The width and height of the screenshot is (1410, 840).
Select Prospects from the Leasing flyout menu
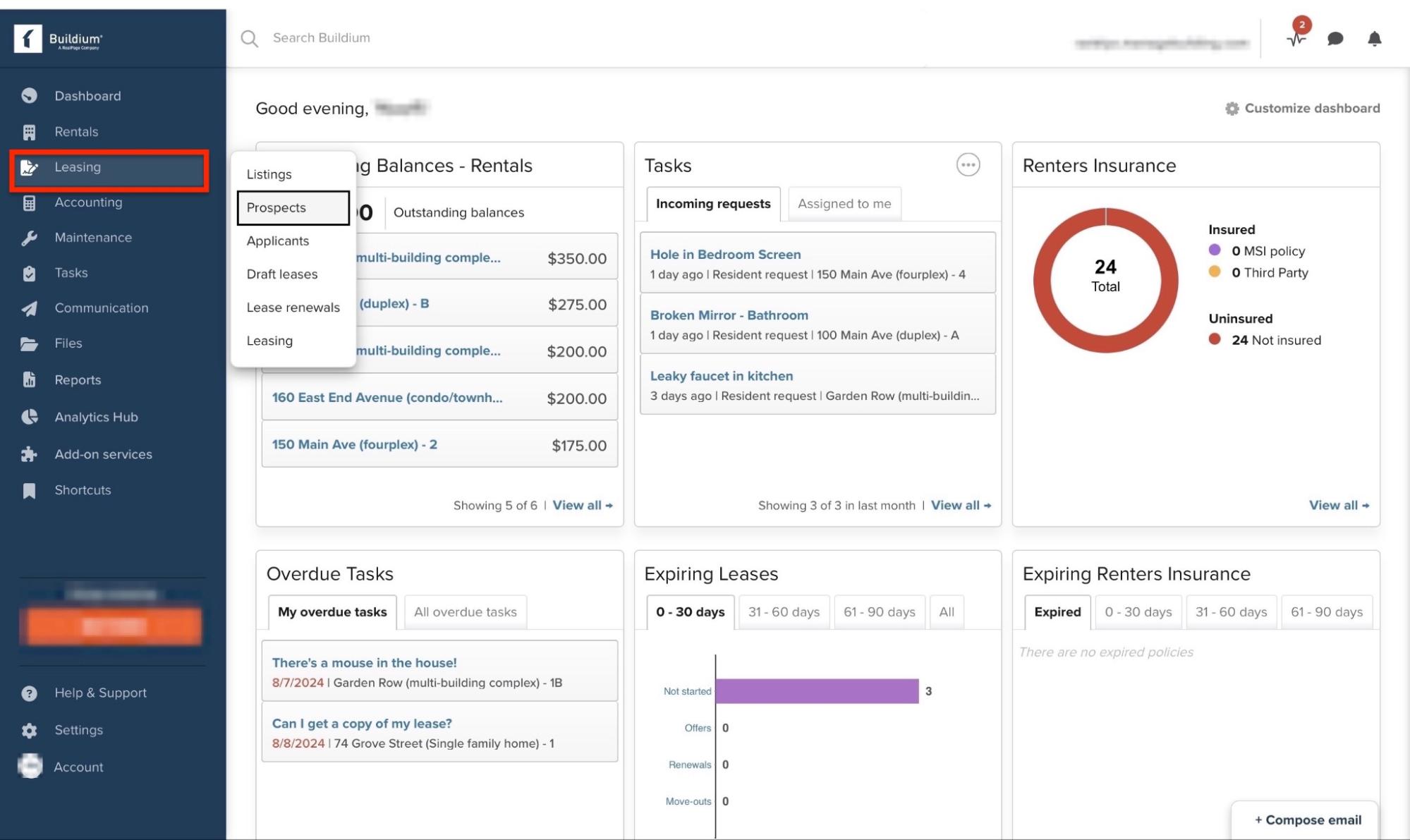click(276, 208)
